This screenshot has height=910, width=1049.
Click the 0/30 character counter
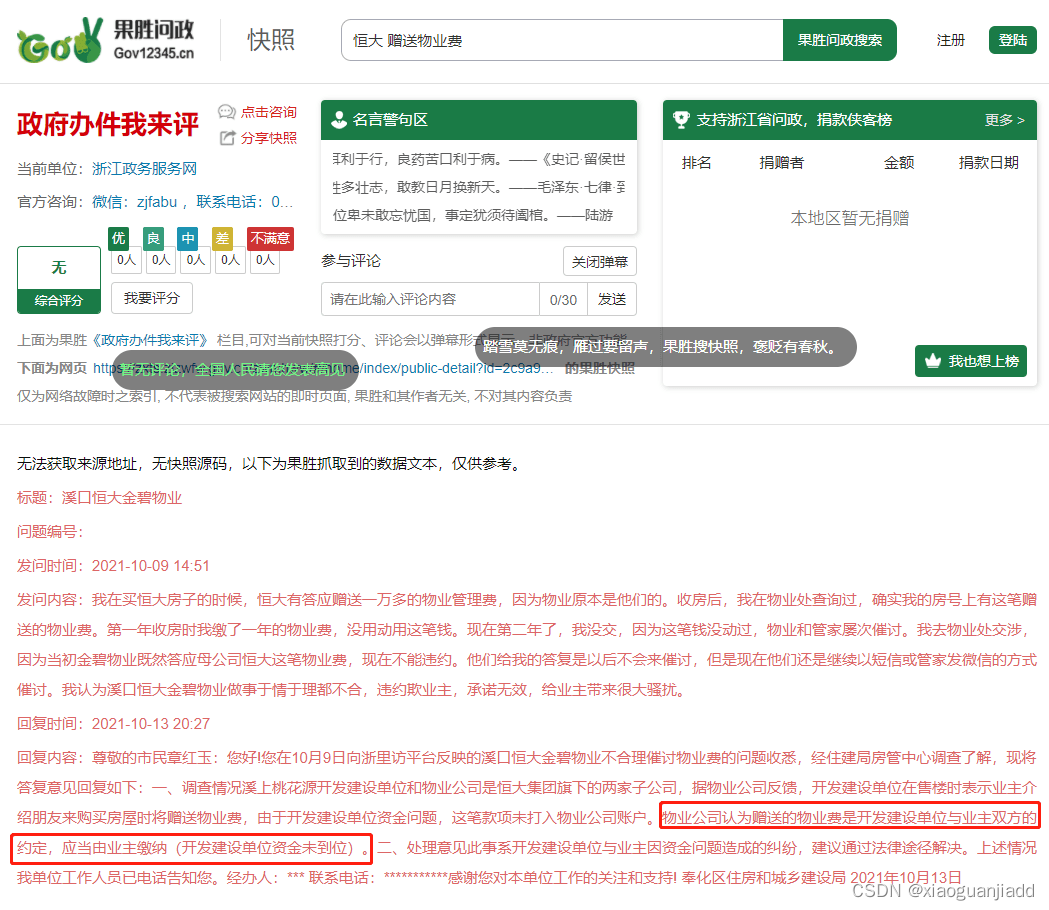[x=563, y=299]
